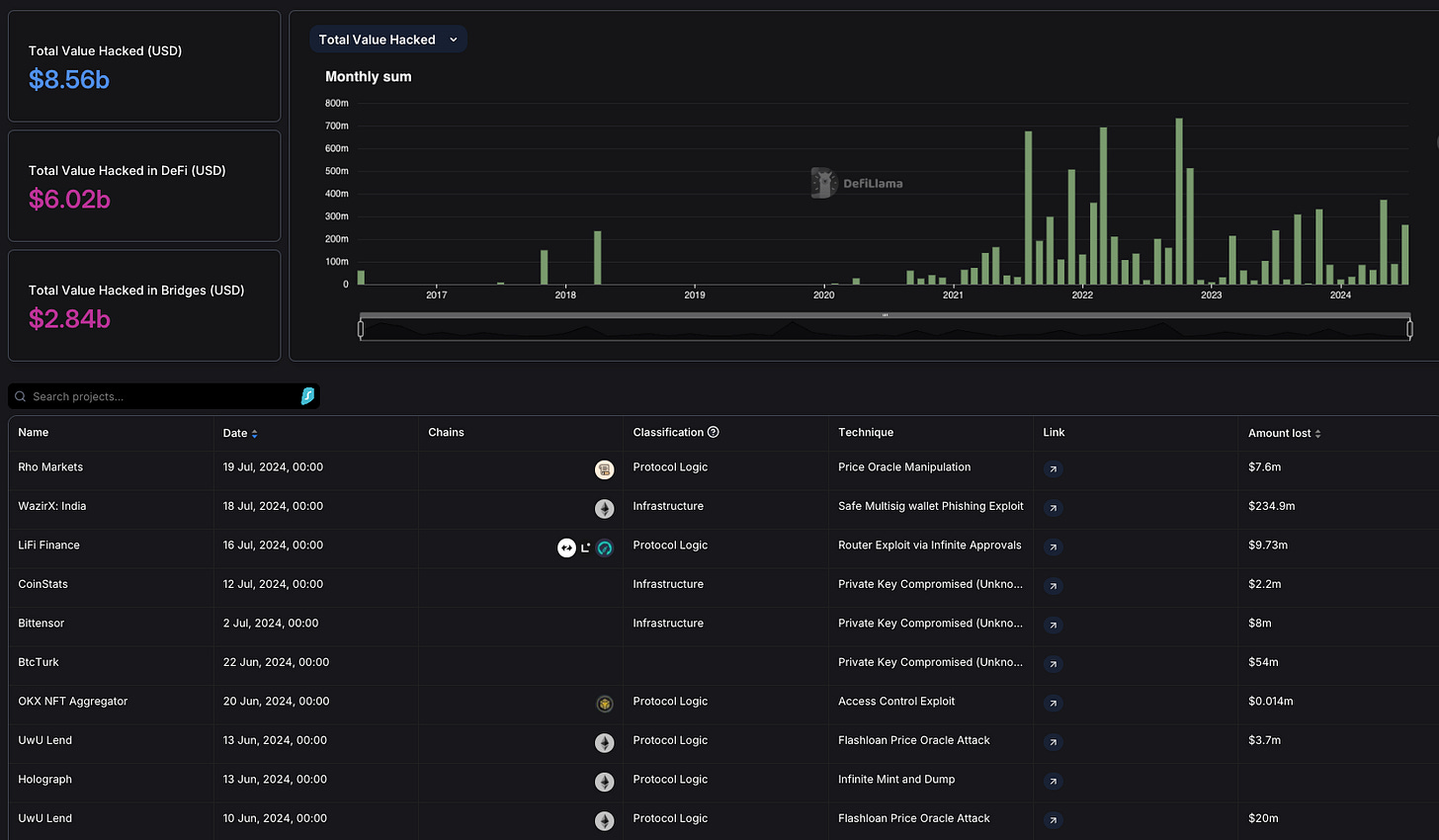The image size is (1439, 840).
Task: Click the Rho Markets chain icon
Action: [604, 470]
